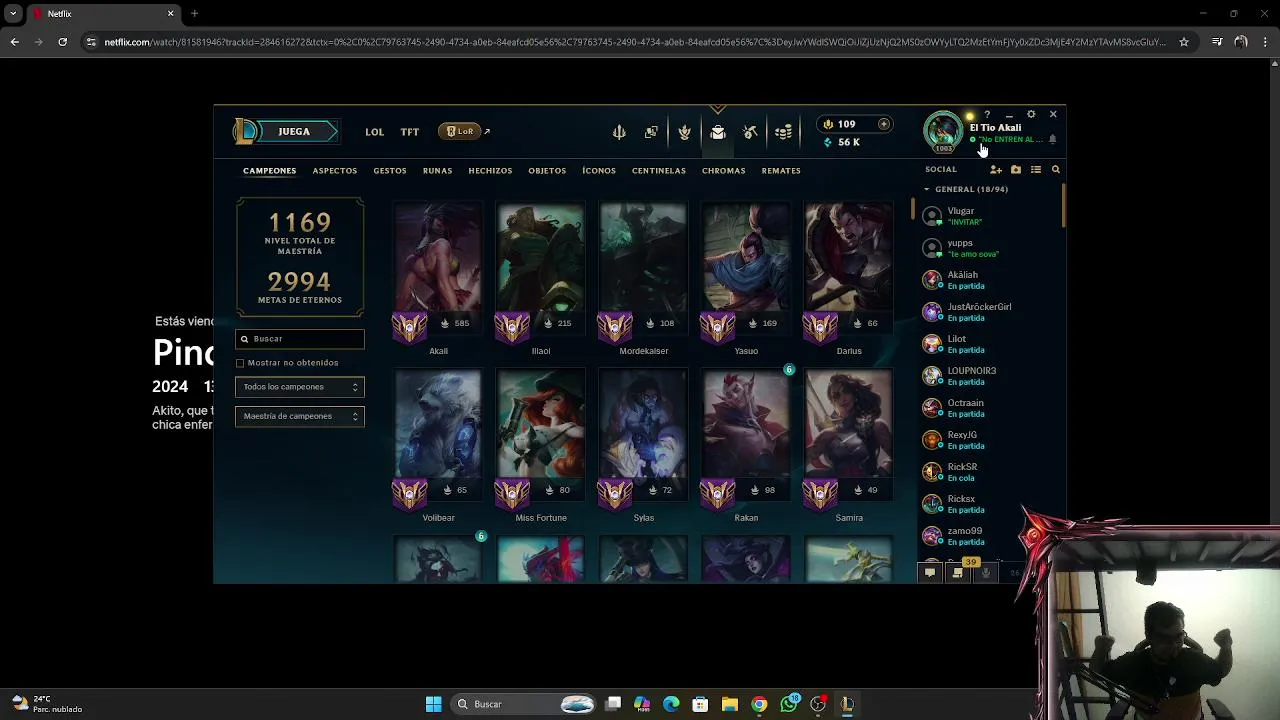Click the plus button to buy RP
Viewport: 1280px width, 720px height.
[884, 124]
